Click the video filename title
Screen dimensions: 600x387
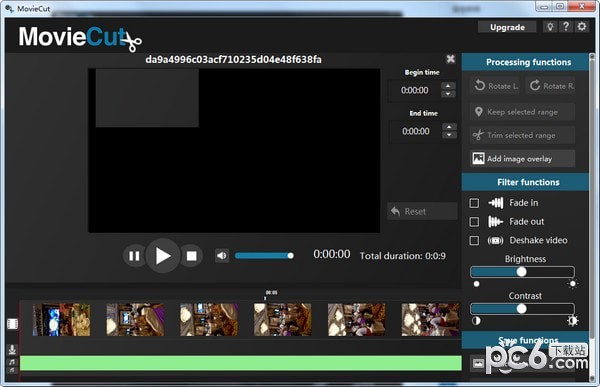tap(233, 59)
